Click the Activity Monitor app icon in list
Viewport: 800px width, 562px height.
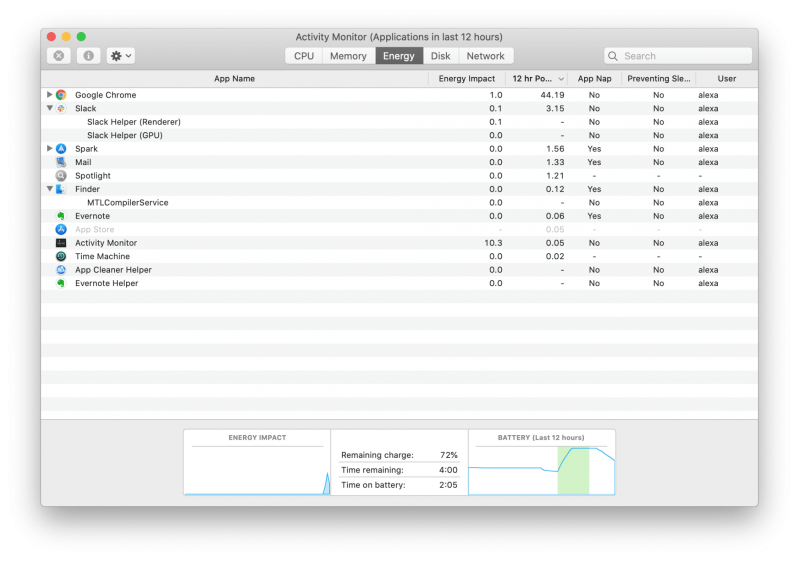[x=61, y=243]
